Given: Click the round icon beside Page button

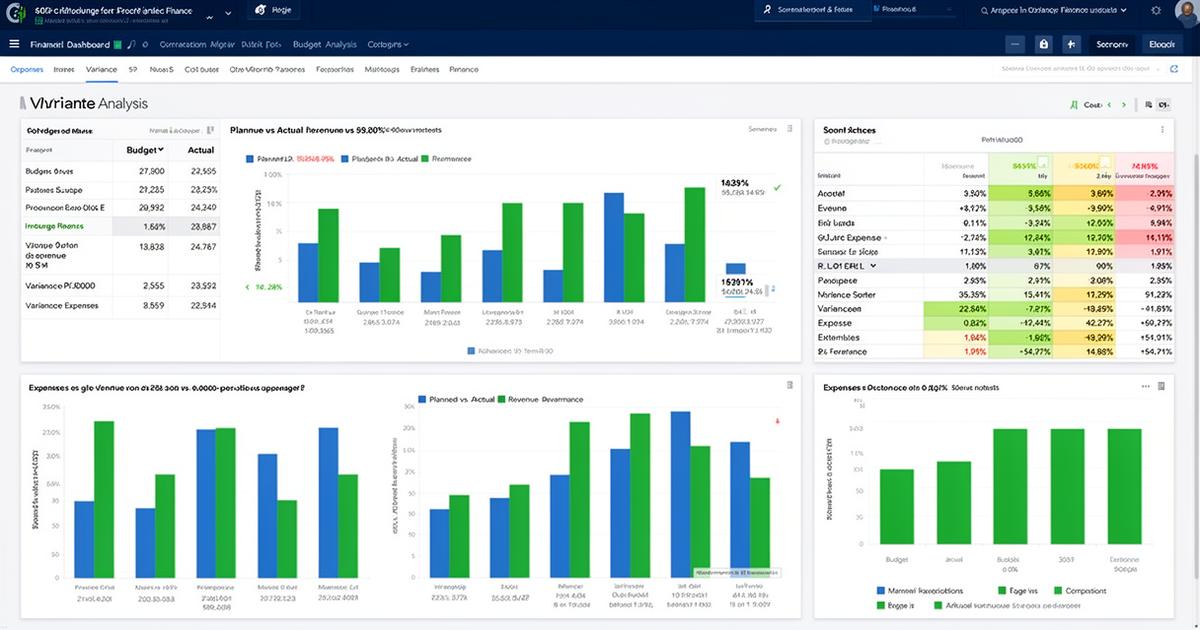Looking at the screenshot, I should click(x=261, y=9).
